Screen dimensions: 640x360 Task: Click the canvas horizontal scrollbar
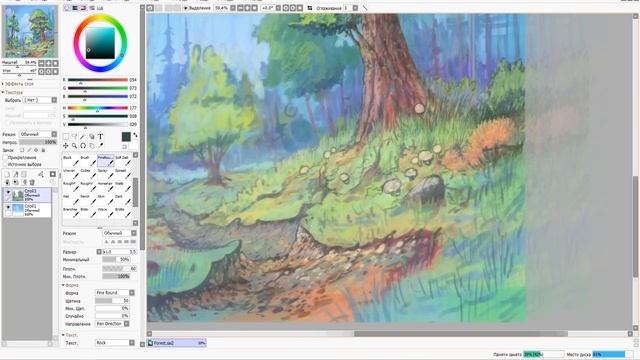coord(461,334)
